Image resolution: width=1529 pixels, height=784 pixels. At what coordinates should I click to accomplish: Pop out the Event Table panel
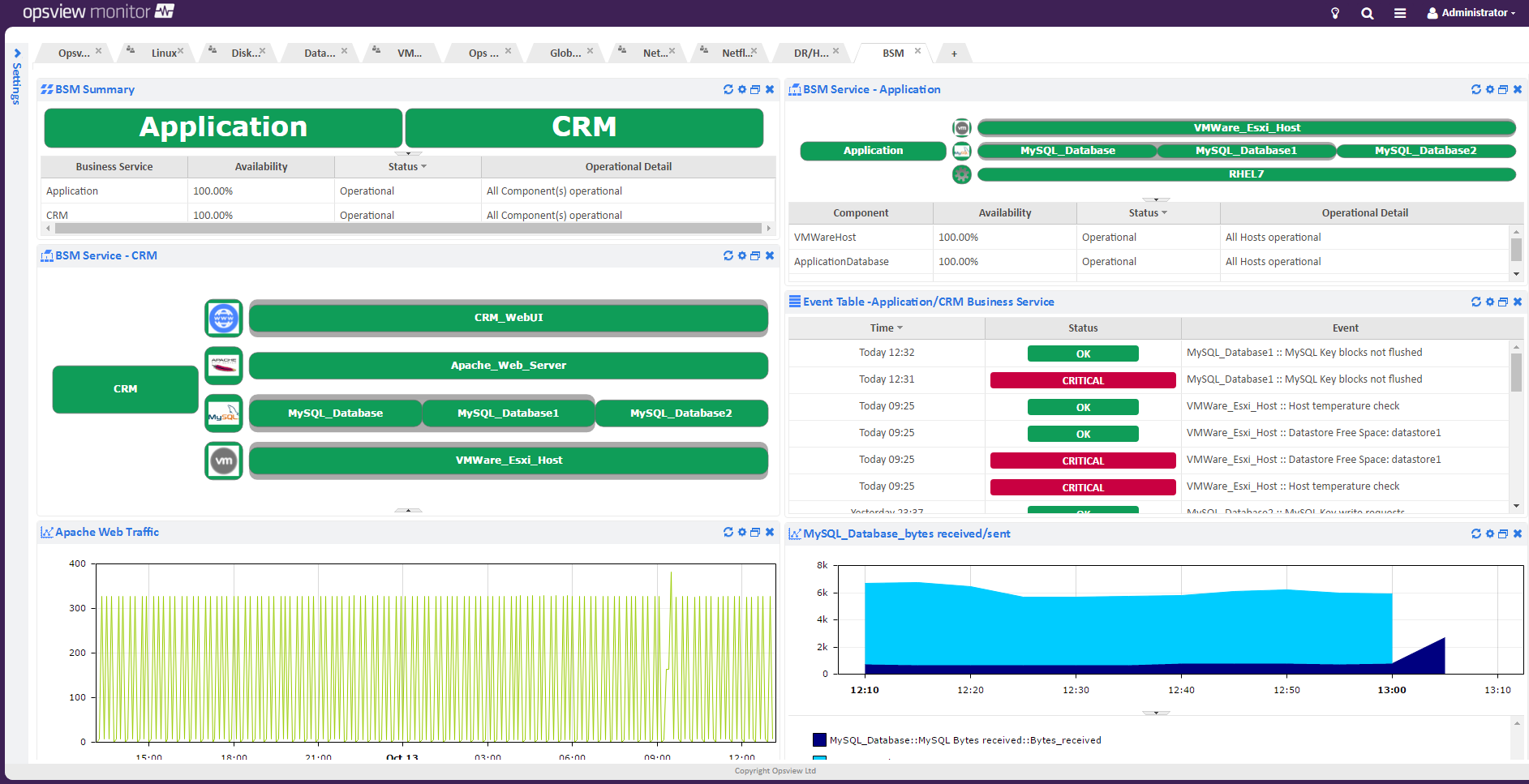(x=1503, y=301)
